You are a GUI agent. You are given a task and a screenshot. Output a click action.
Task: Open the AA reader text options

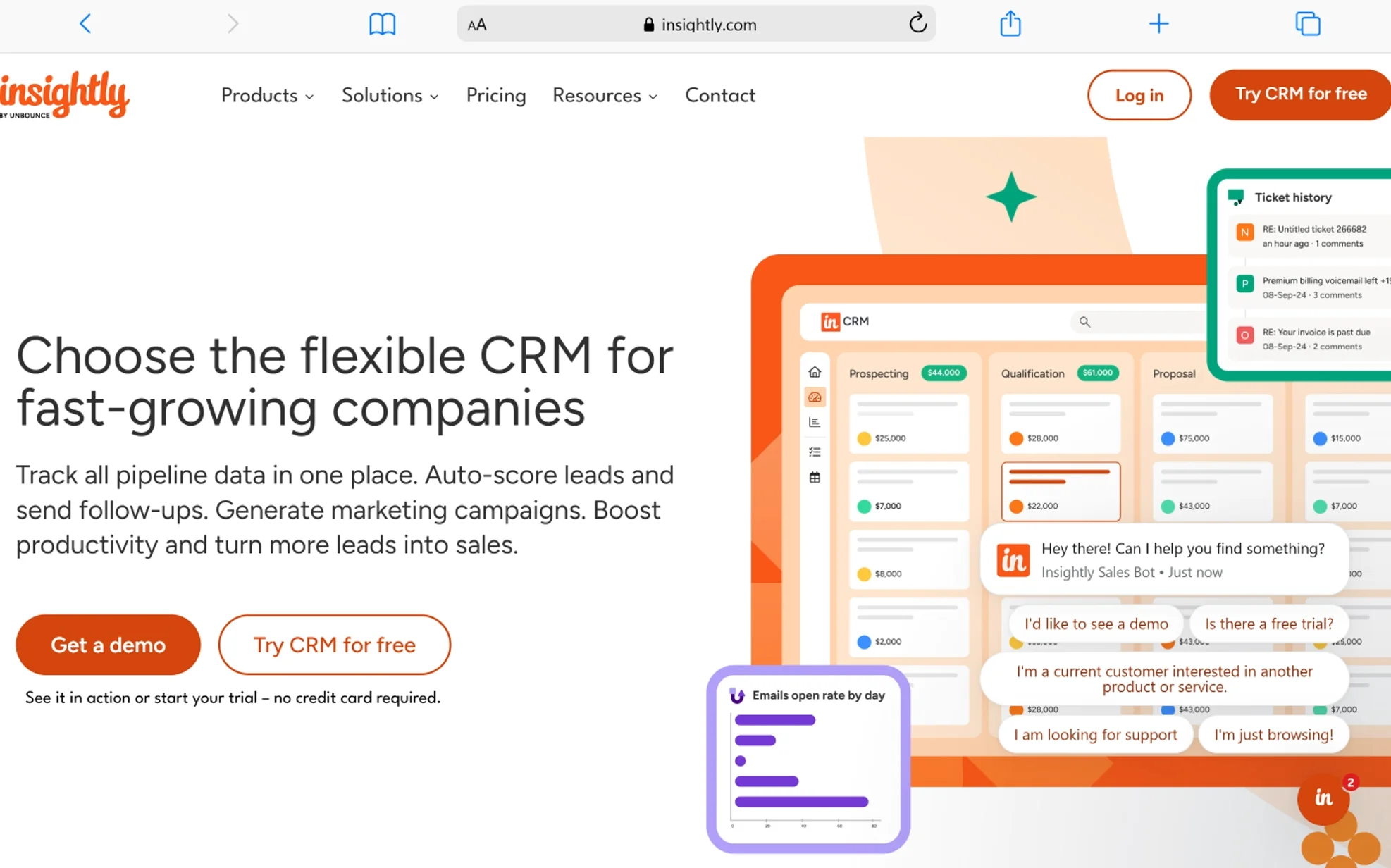[x=477, y=25]
